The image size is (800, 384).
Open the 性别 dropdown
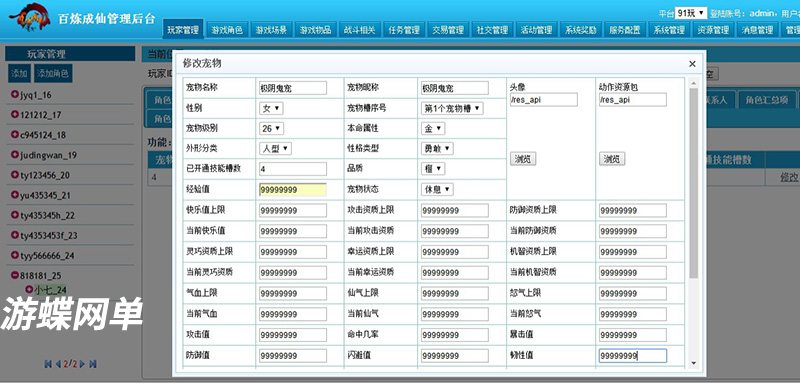[x=271, y=108]
